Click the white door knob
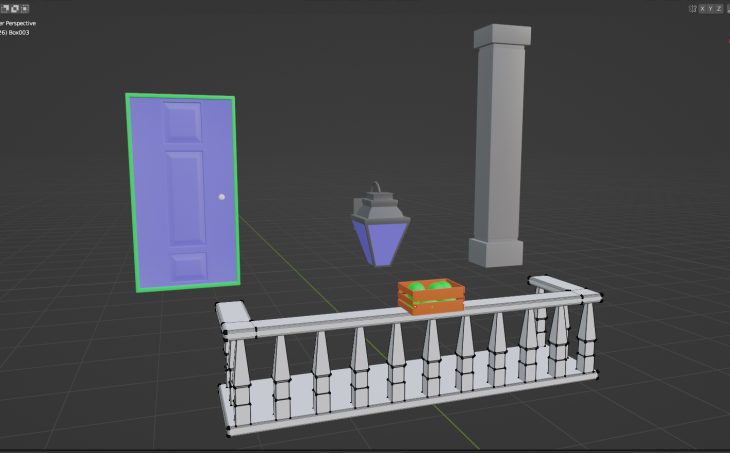The width and height of the screenshot is (730, 453). [x=221, y=198]
